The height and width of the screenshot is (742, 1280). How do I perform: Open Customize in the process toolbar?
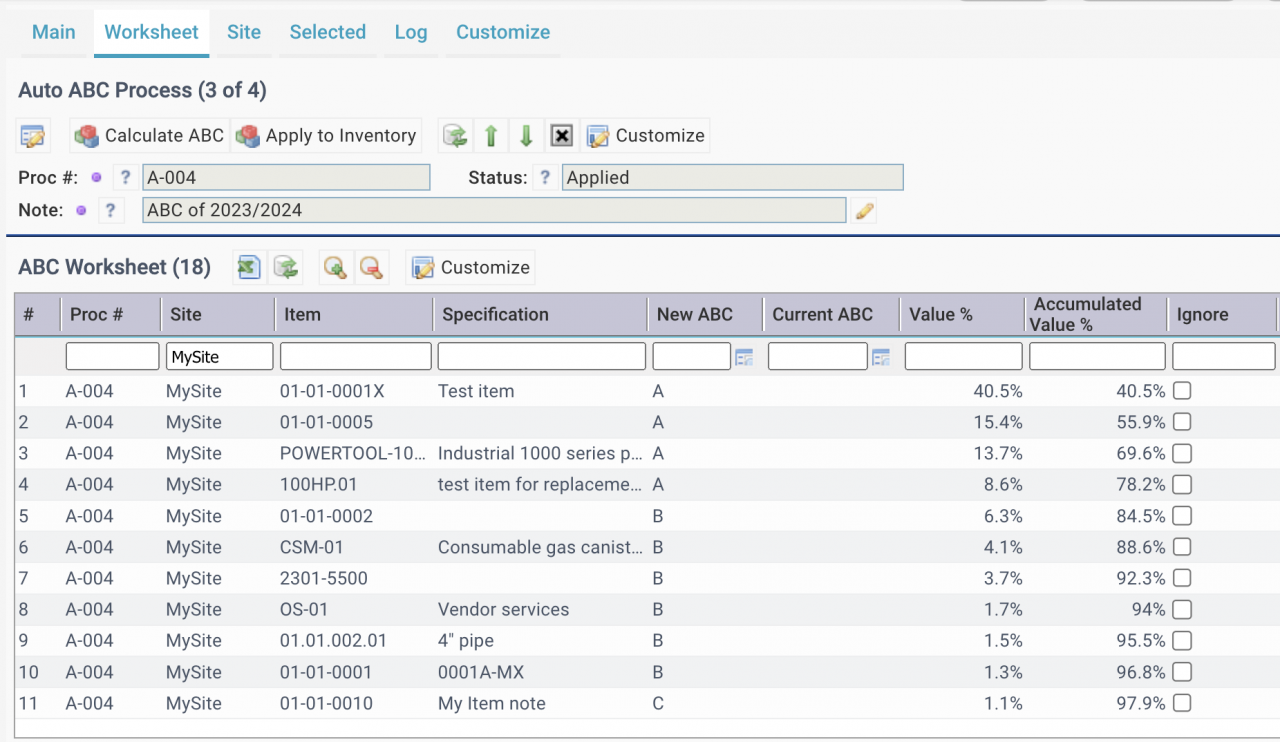(x=646, y=136)
